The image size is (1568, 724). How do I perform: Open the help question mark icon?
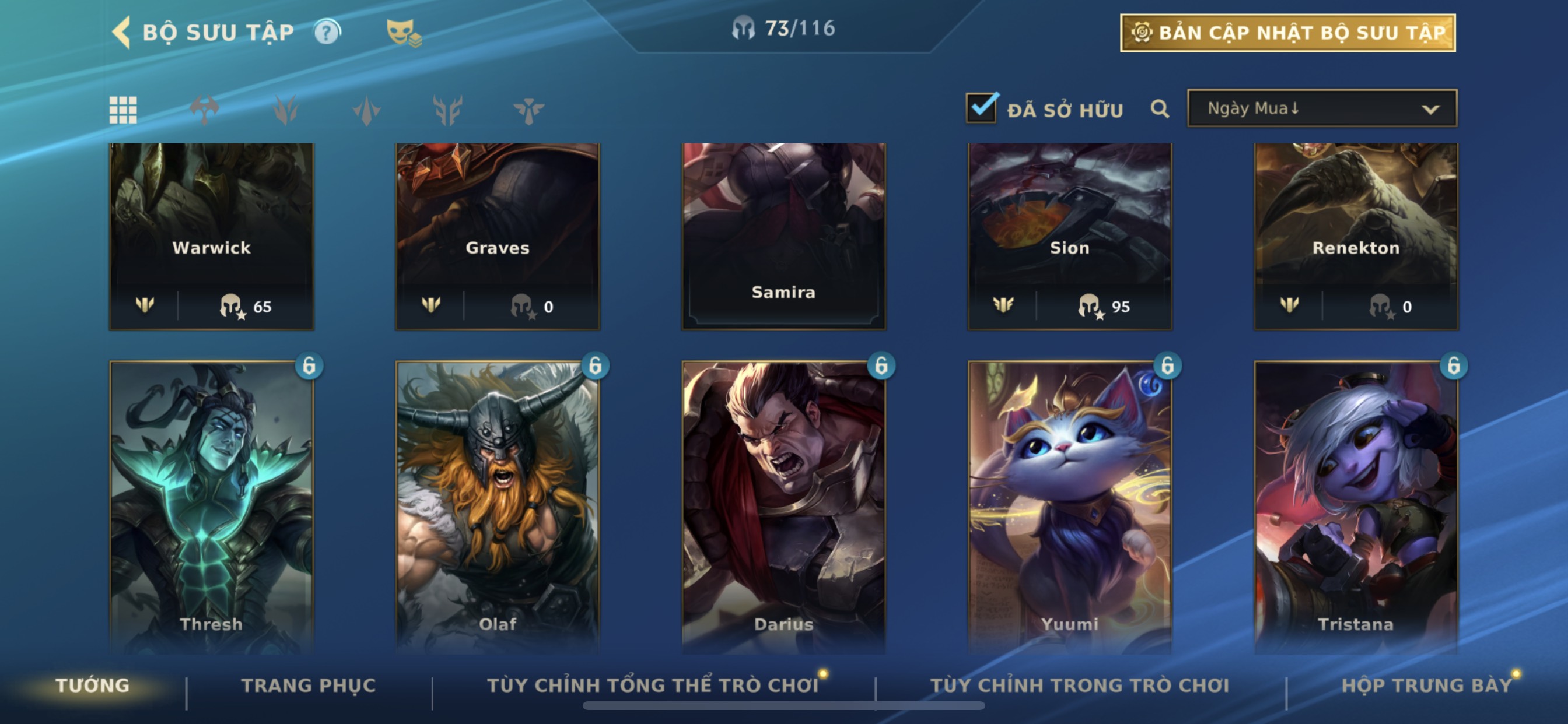click(x=327, y=32)
